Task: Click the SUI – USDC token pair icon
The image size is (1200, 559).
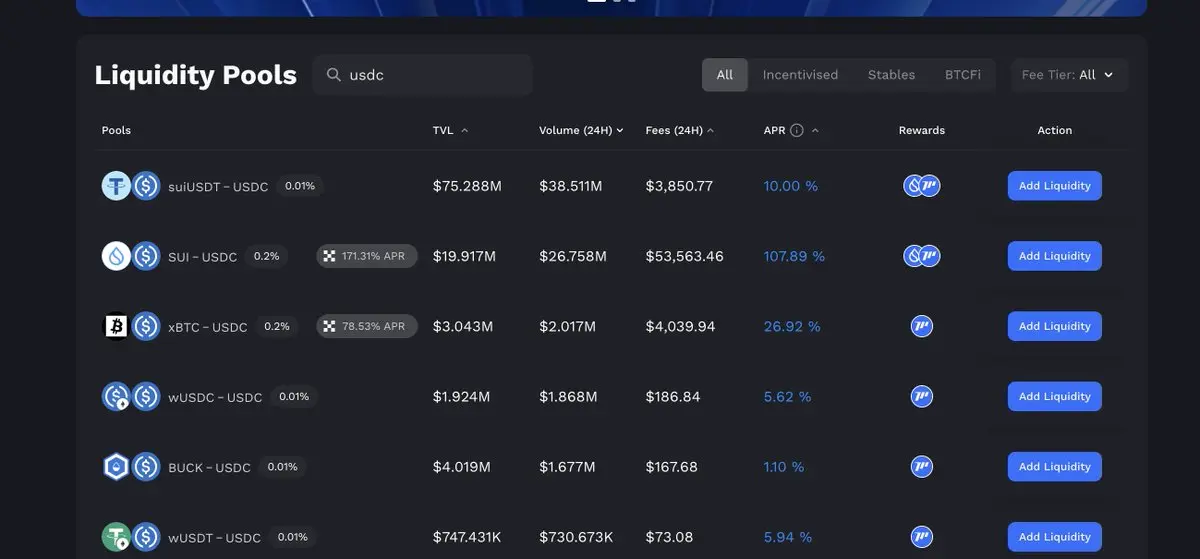Action: coord(131,256)
